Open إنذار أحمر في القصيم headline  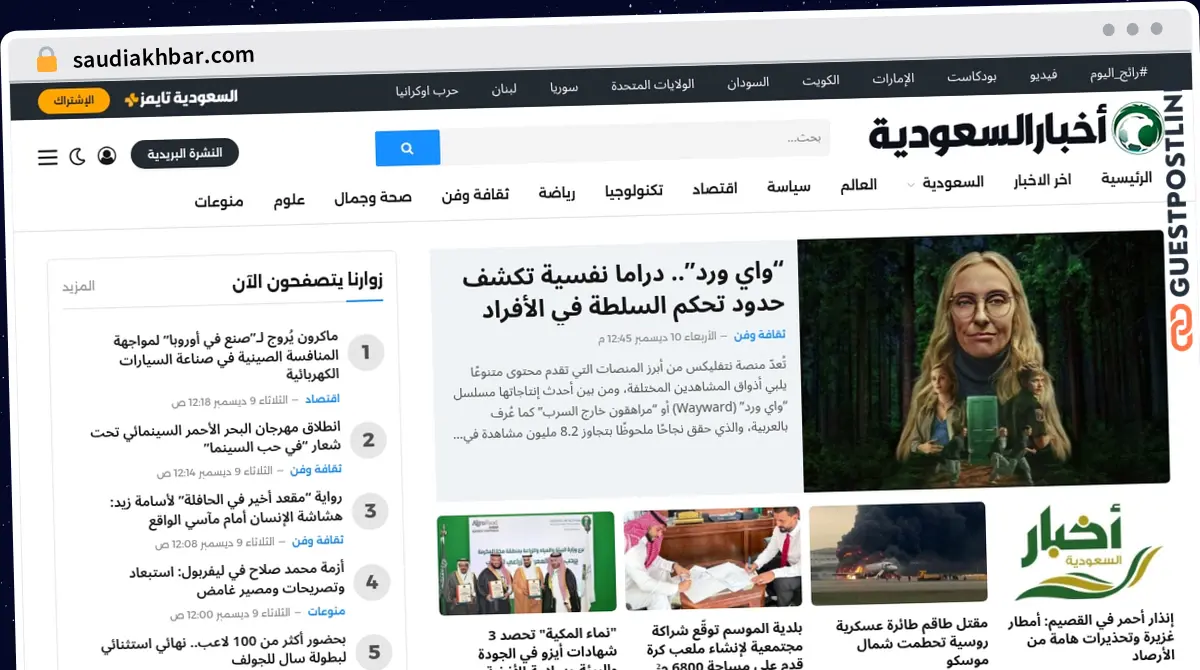(x=1091, y=636)
